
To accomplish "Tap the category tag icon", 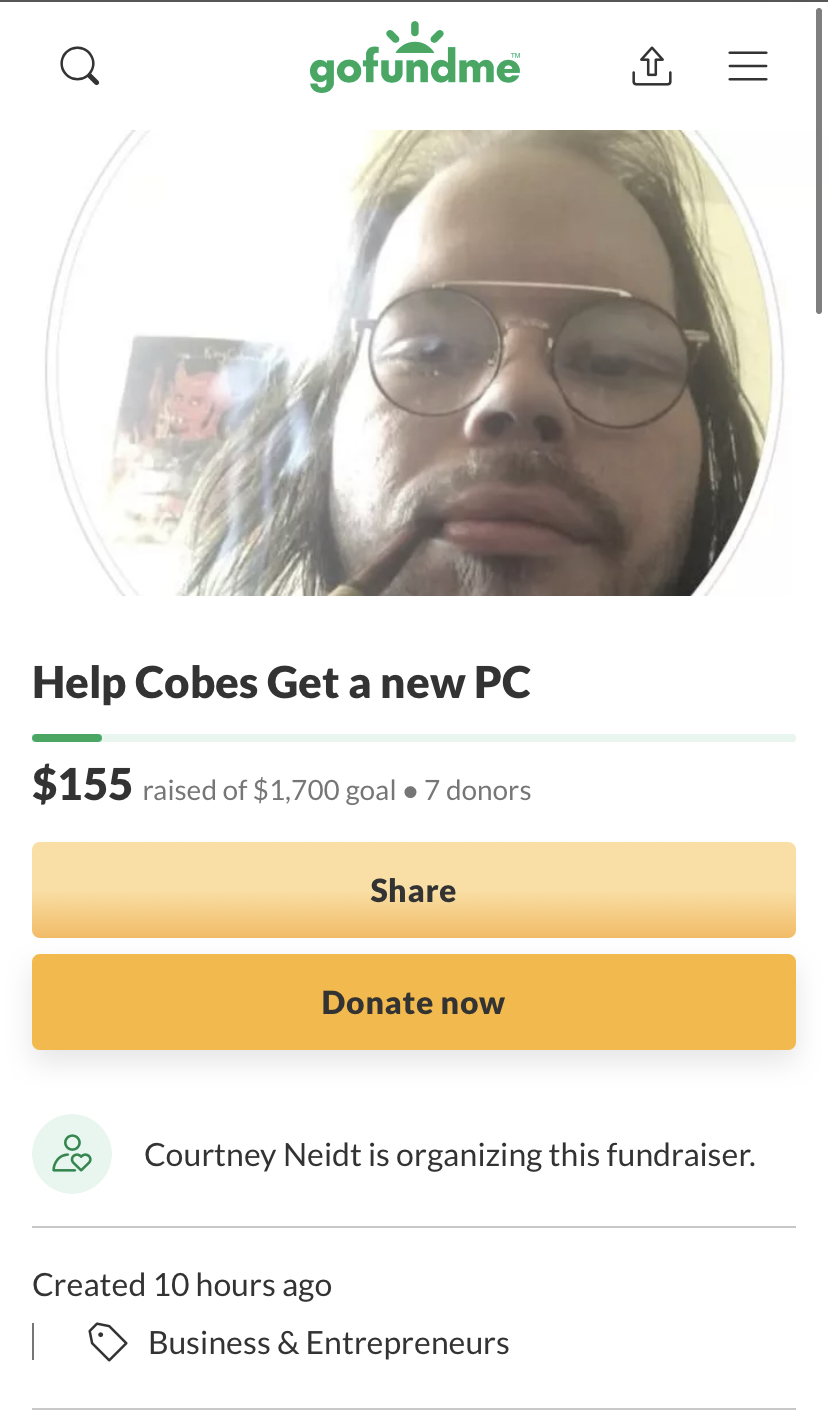I will (108, 1343).
